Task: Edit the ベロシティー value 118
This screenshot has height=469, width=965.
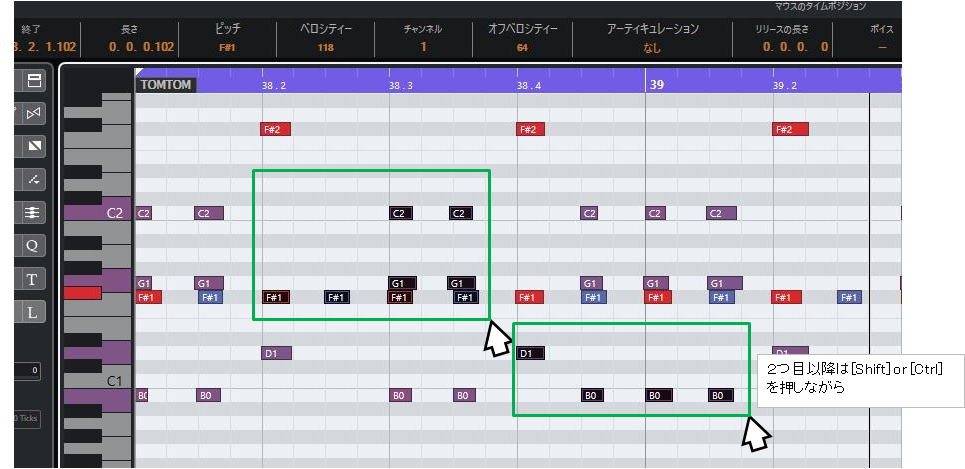Action: [x=326, y=47]
